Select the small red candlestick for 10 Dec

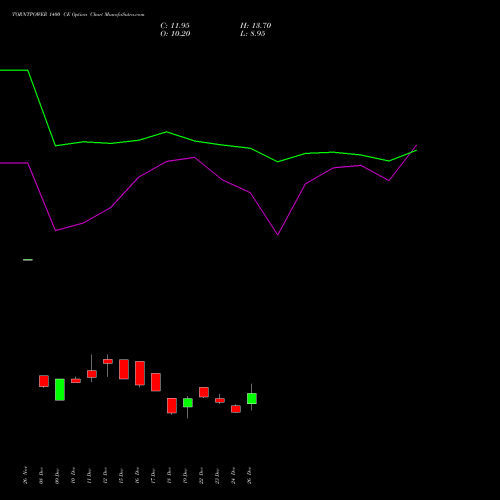click(x=76, y=381)
